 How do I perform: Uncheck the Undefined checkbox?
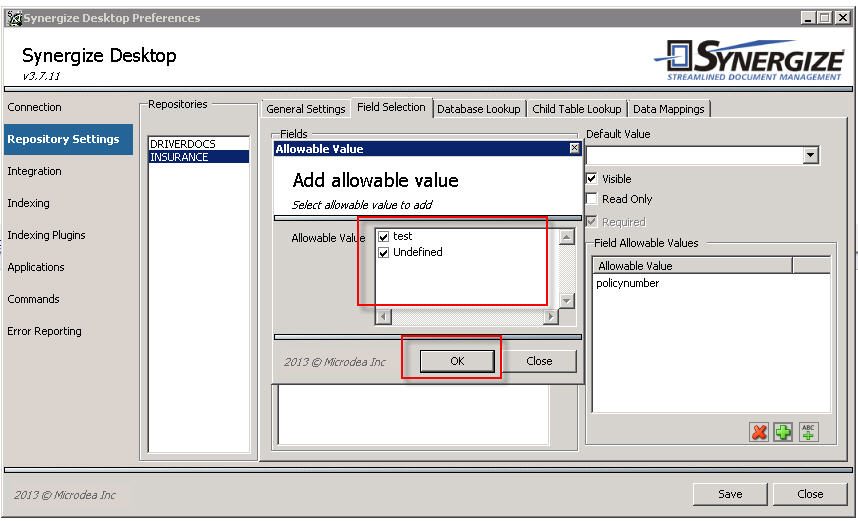(384, 252)
